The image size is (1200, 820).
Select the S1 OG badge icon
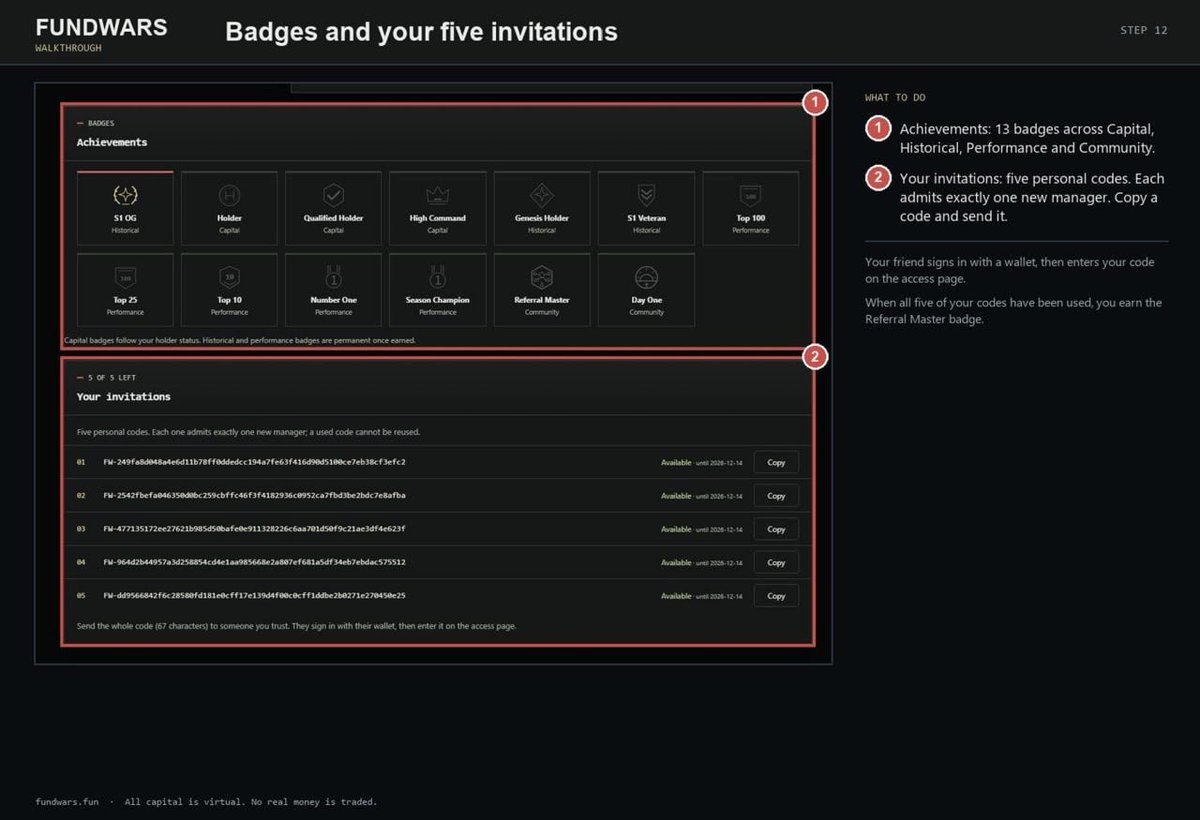click(125, 194)
